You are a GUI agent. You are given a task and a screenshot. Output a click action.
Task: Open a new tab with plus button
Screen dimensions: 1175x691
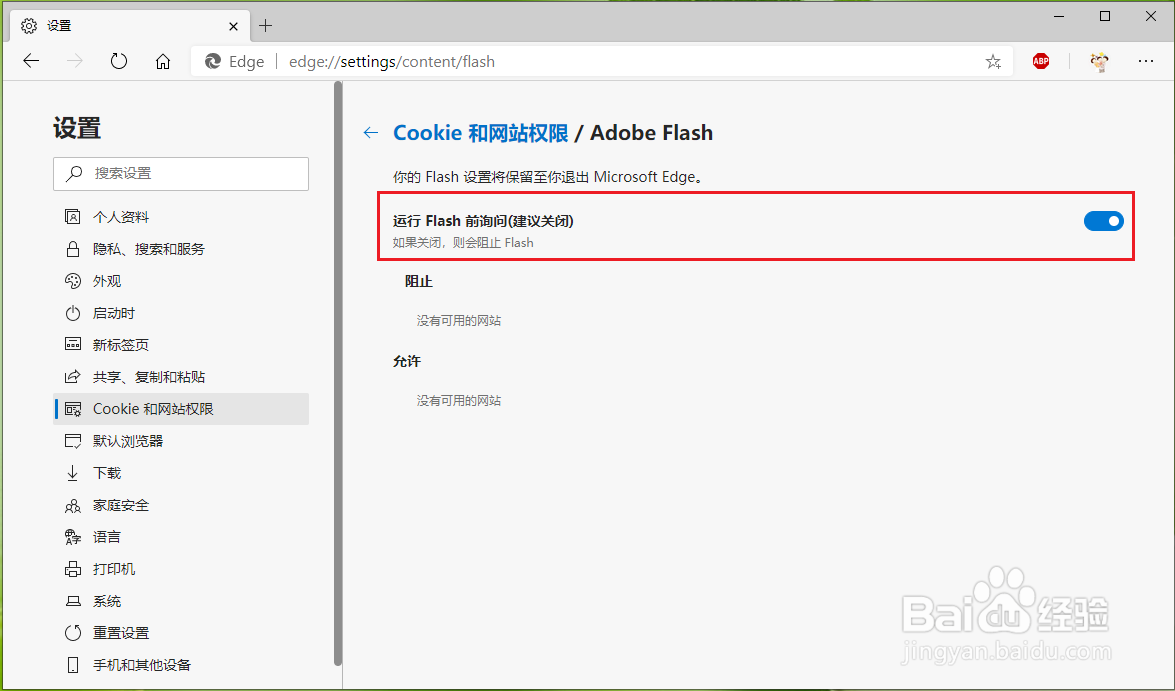coord(265,25)
